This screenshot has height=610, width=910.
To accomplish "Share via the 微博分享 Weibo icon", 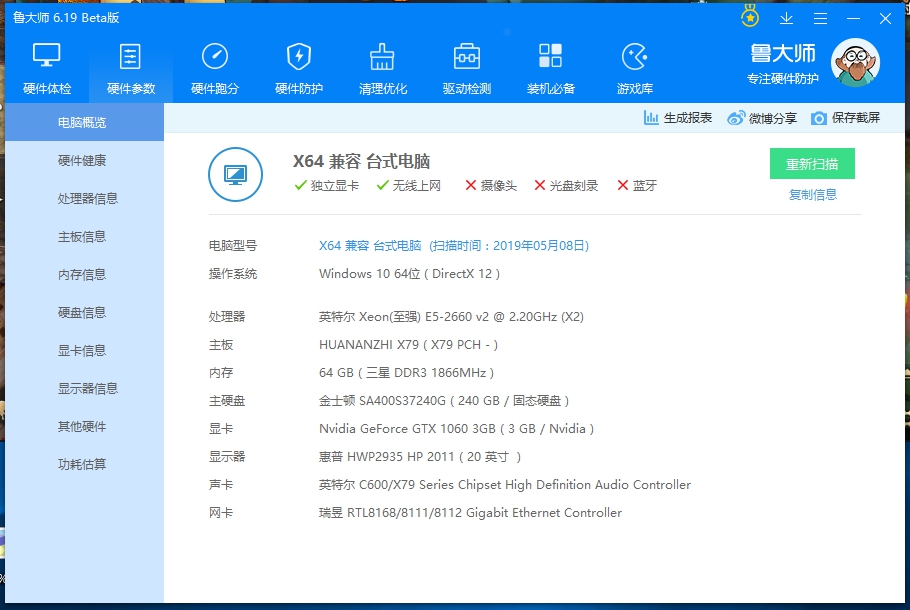I will point(736,118).
